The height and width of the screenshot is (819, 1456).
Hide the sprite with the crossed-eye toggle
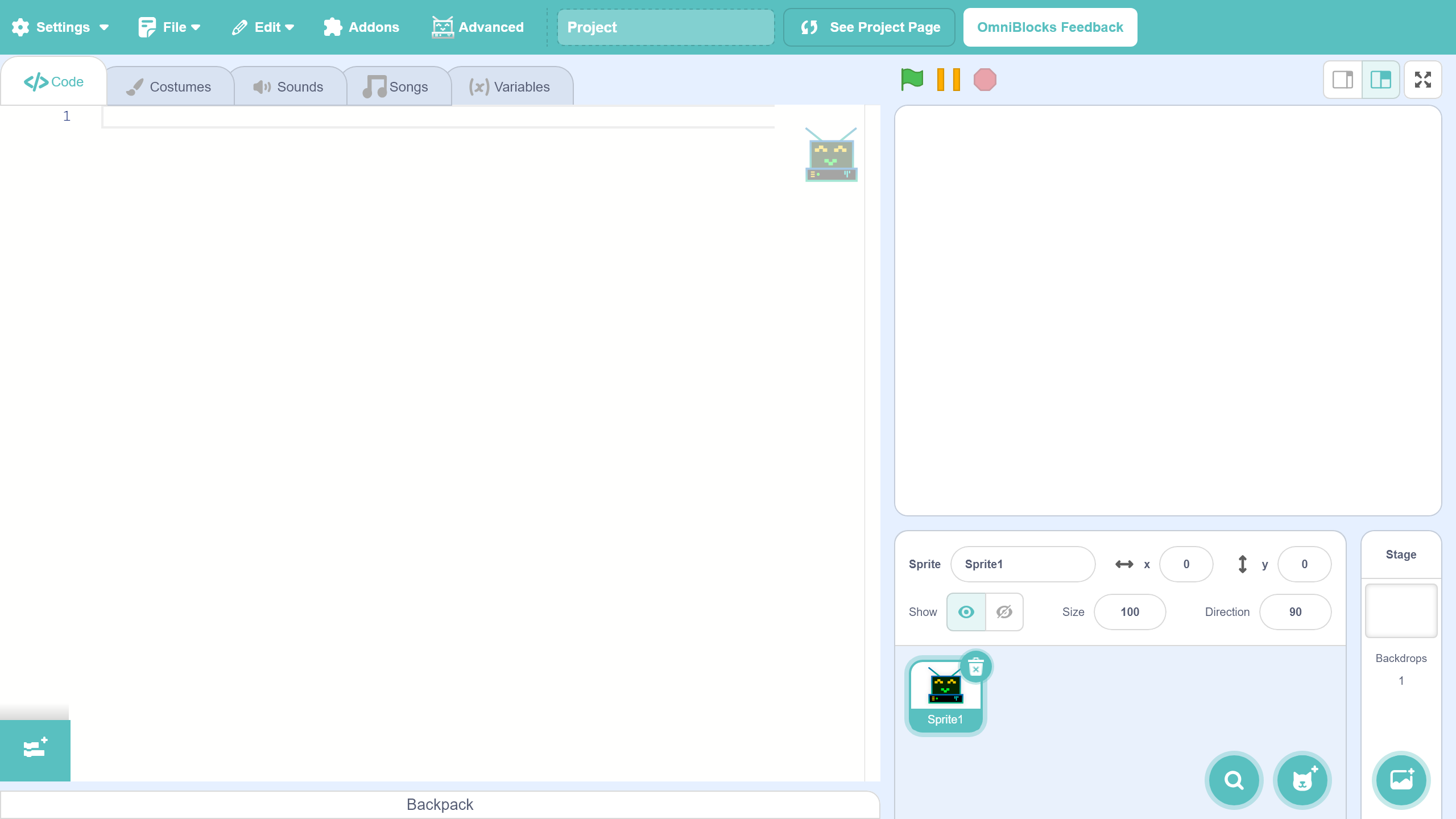[x=1004, y=612]
